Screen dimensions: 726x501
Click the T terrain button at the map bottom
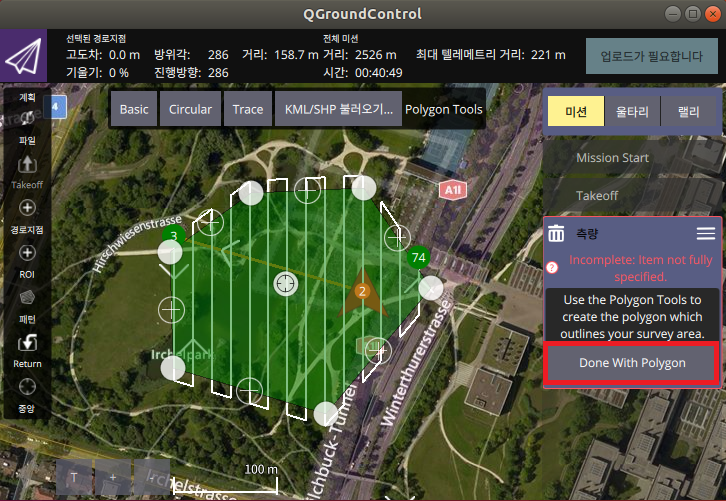74,477
